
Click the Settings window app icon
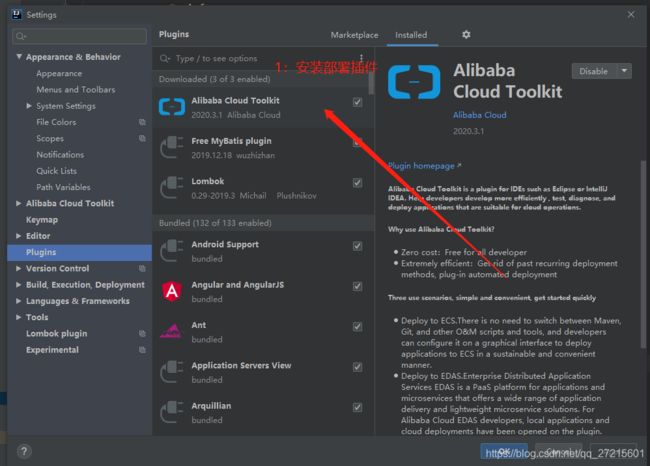click(x=17, y=15)
